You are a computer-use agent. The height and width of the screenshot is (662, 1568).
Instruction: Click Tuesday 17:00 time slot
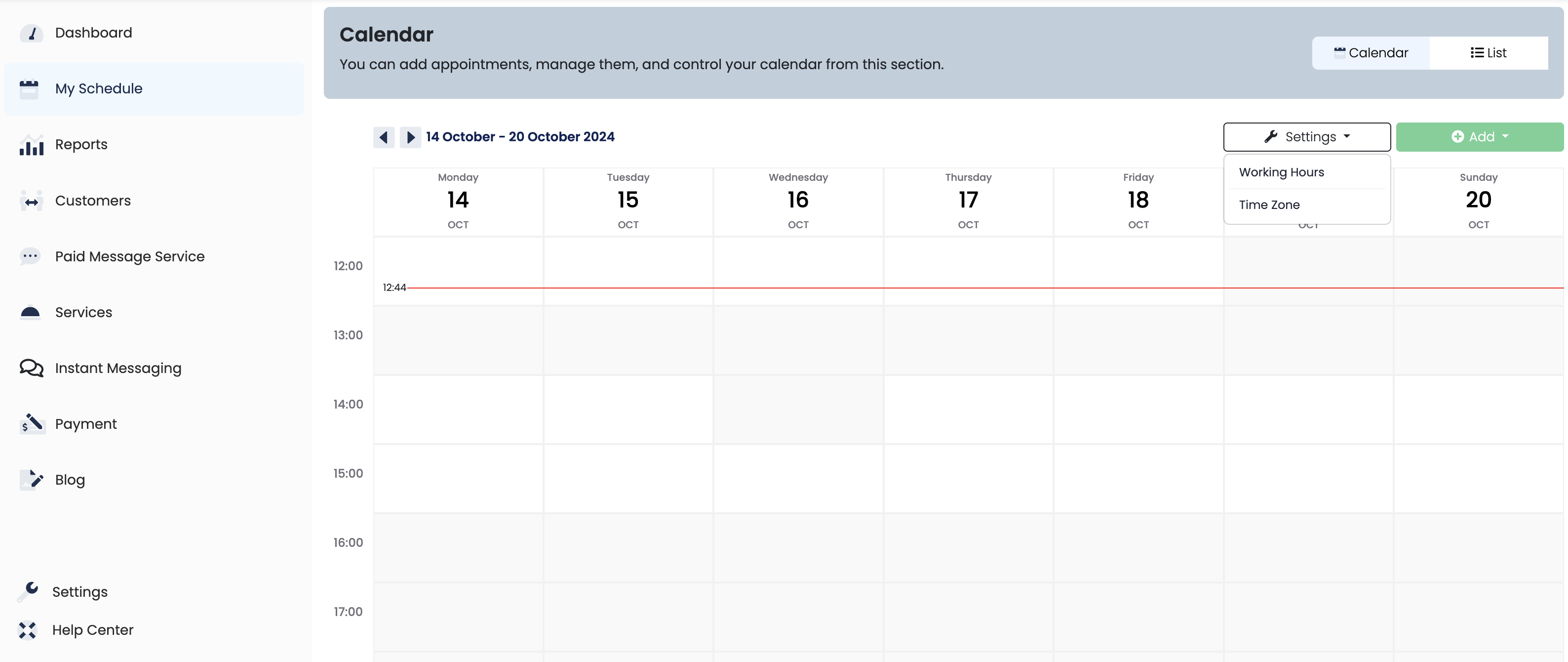point(627,617)
